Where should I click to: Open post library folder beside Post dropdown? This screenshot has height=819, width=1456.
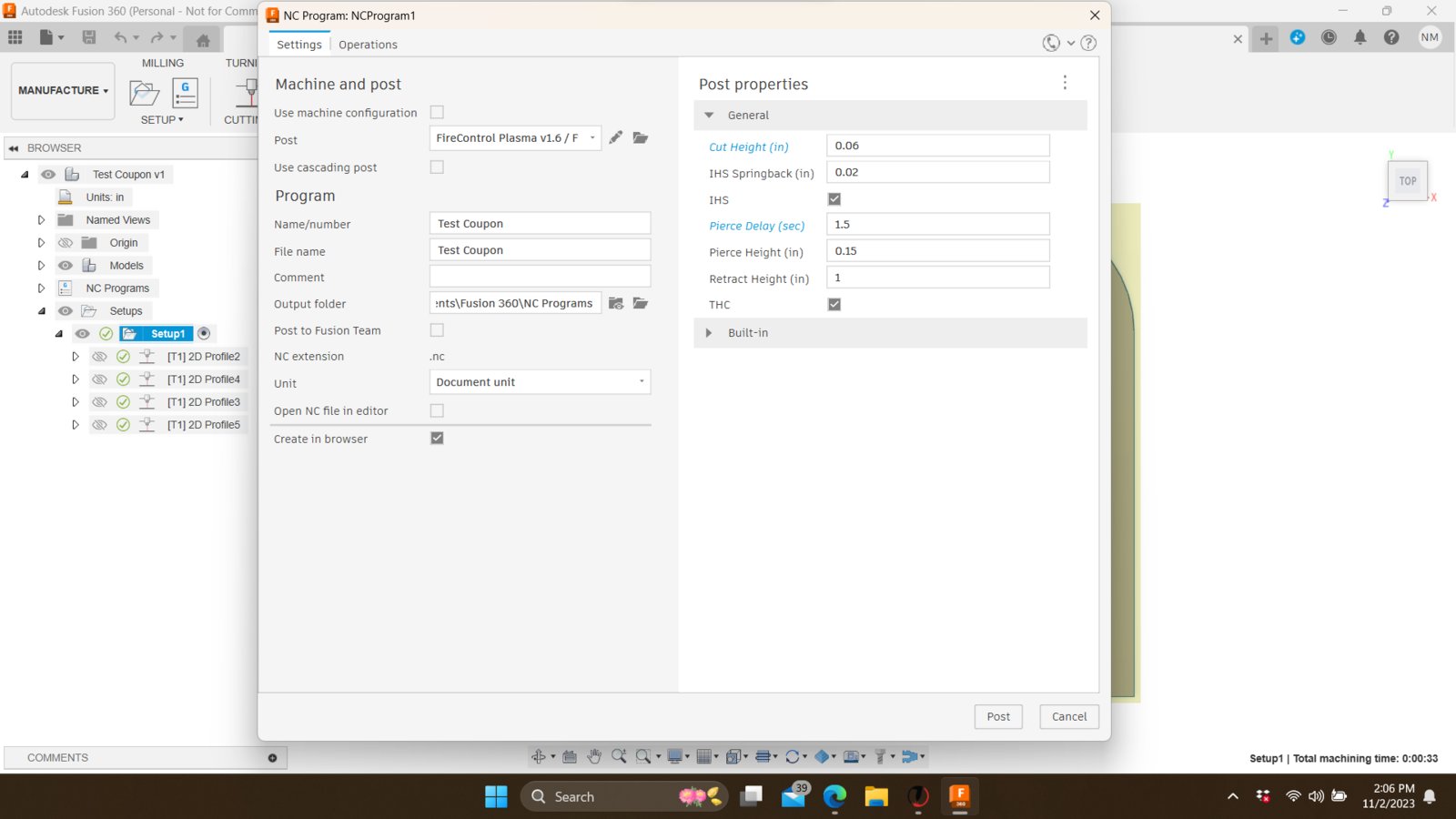641,137
